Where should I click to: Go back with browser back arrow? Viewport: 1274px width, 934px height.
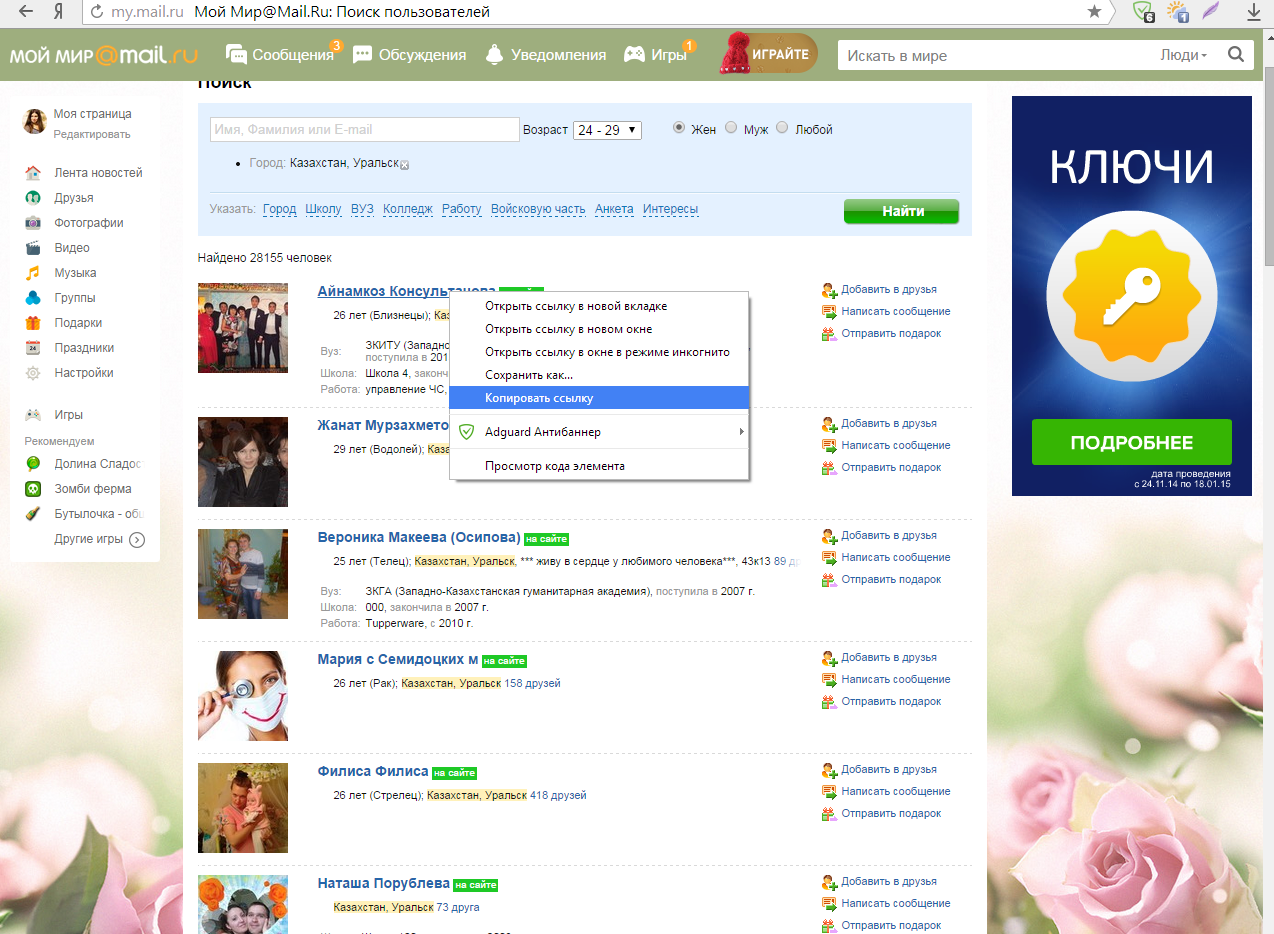26,12
